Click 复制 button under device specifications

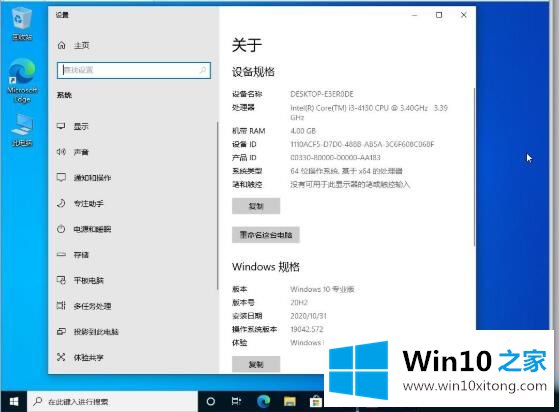pyautogui.click(x=256, y=206)
